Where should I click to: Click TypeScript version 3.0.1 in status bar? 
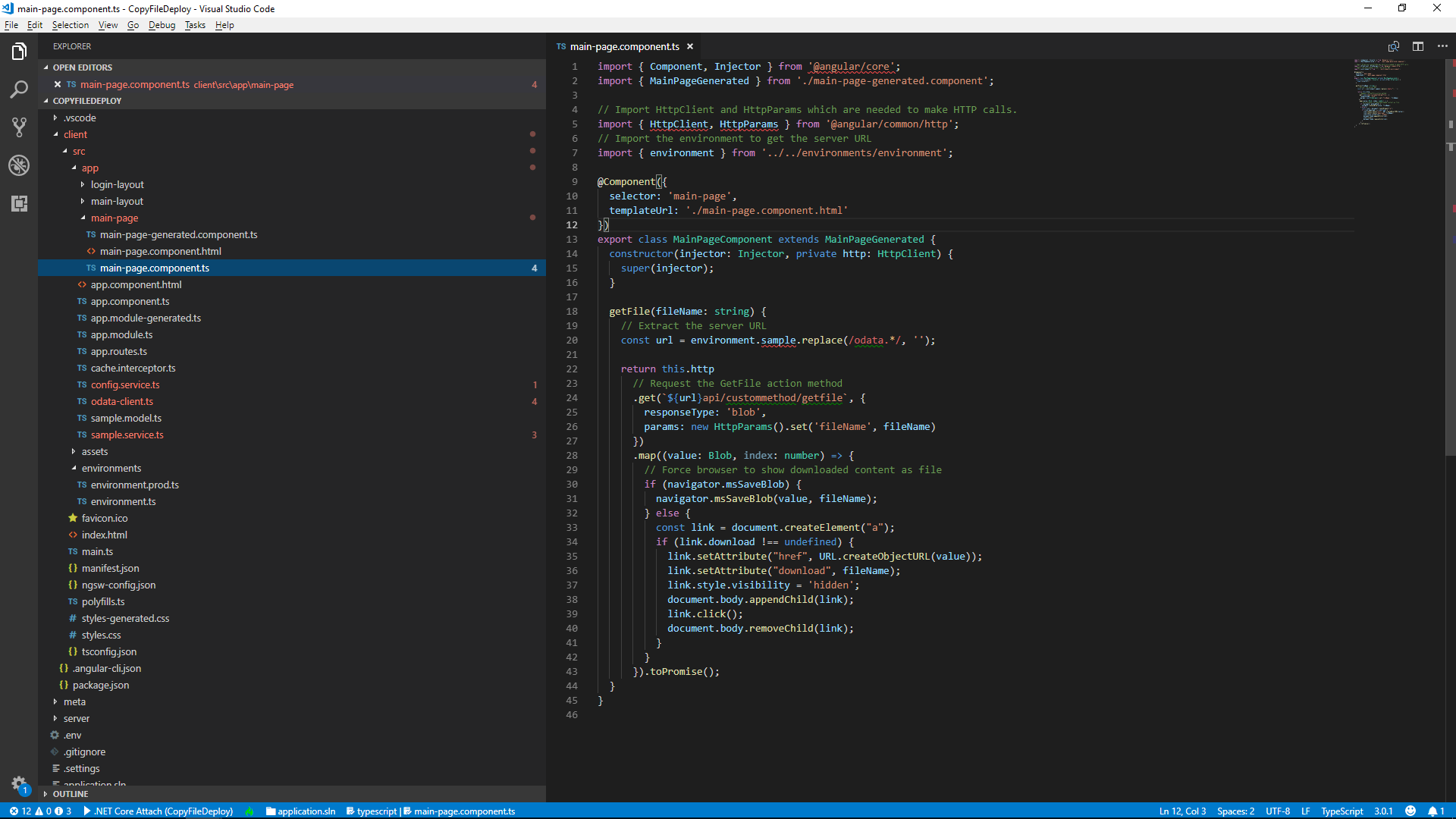pyautogui.click(x=1383, y=811)
